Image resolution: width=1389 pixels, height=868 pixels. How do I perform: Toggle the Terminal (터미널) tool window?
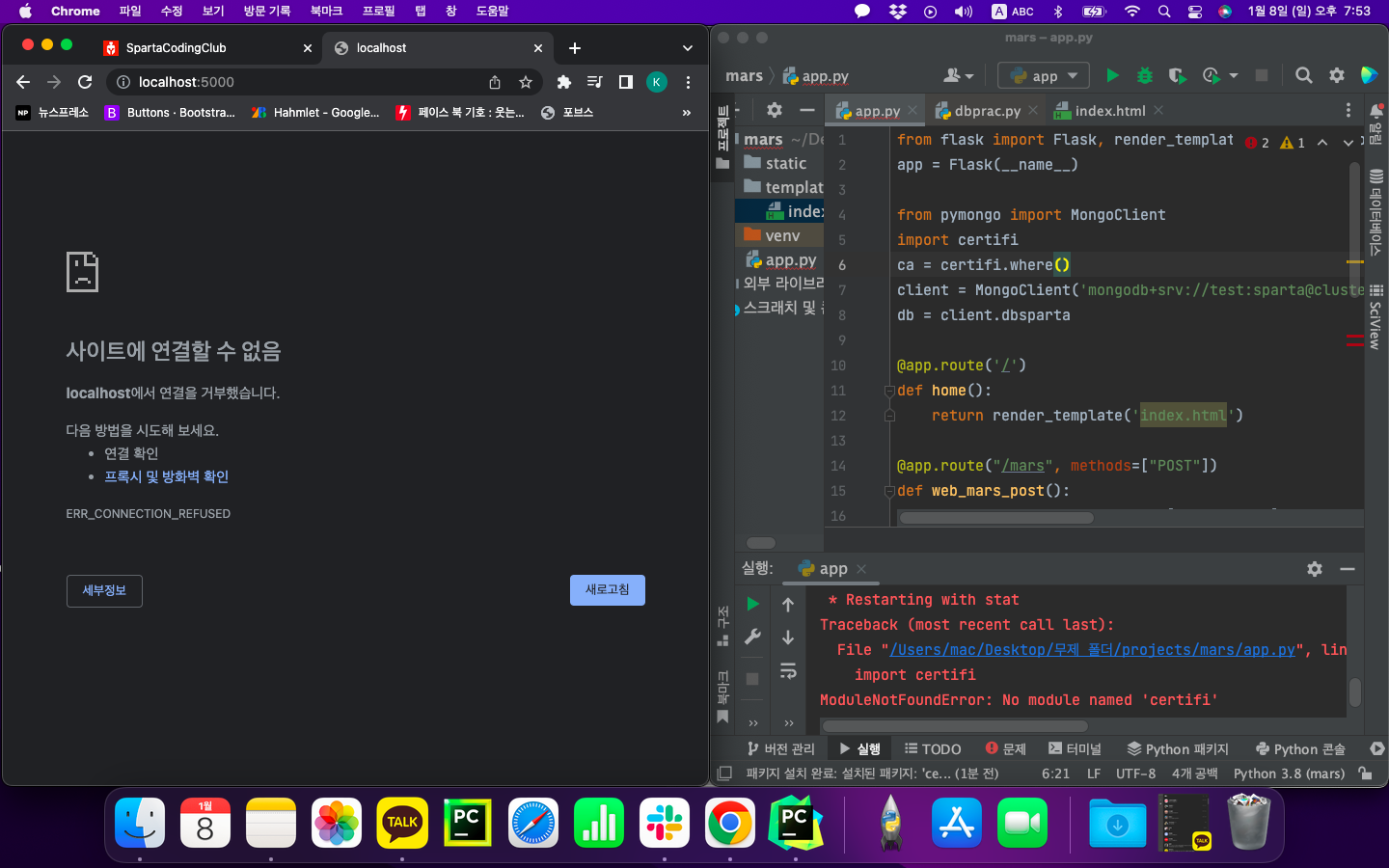coord(1076,748)
